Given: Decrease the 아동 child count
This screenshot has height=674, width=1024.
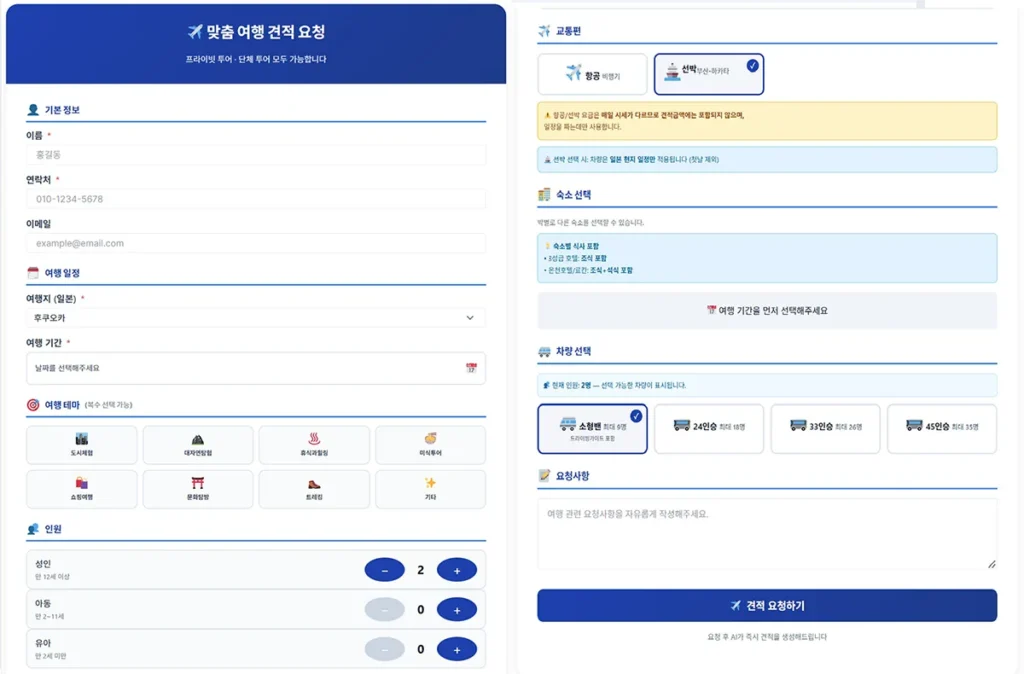Looking at the screenshot, I should (x=385, y=610).
